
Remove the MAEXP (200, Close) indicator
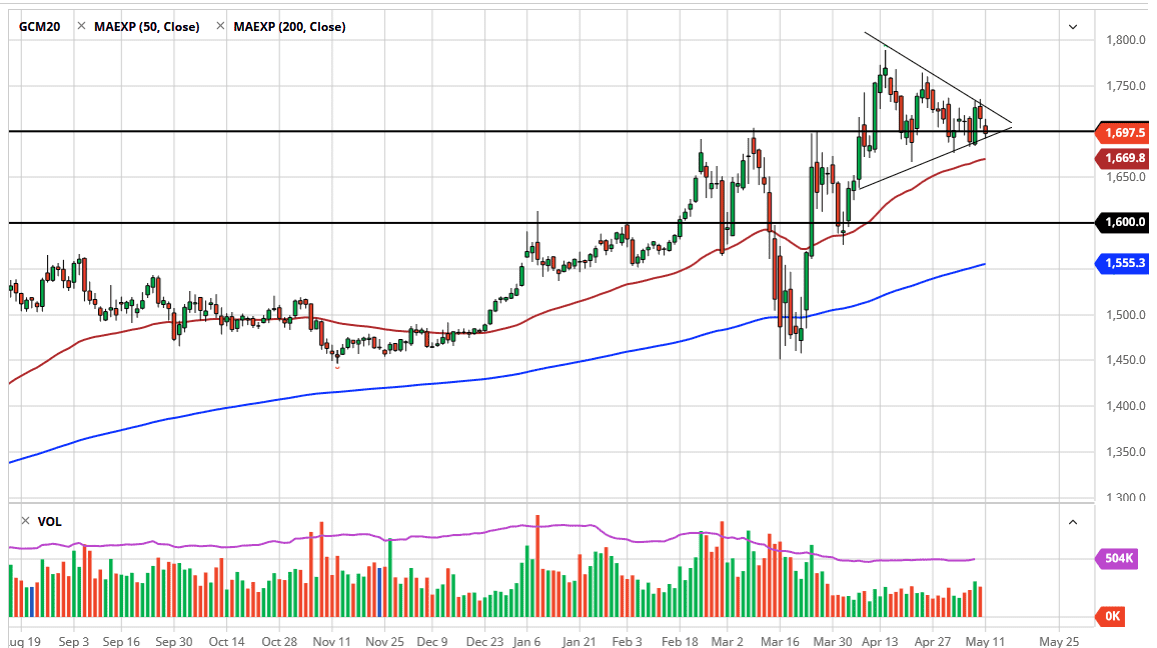[x=220, y=27]
